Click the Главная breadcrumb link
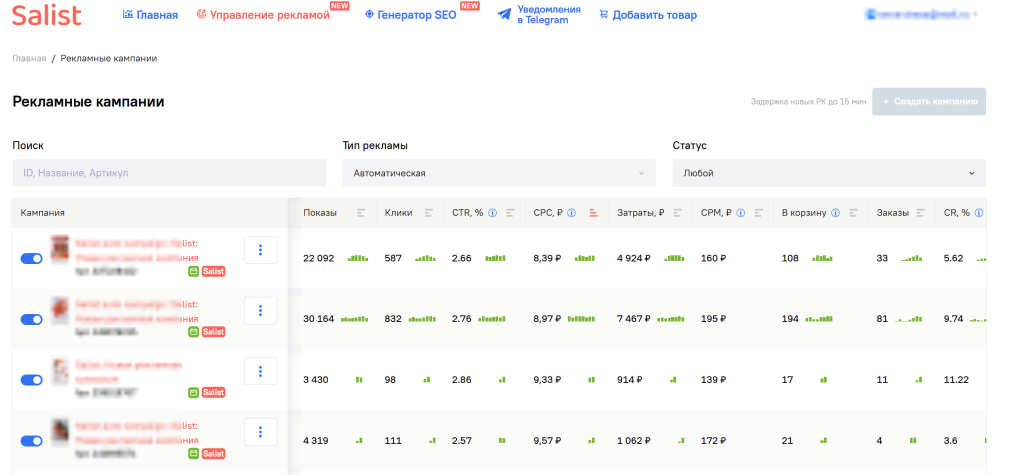Image resolution: width=1024 pixels, height=475 pixels. coord(29,58)
